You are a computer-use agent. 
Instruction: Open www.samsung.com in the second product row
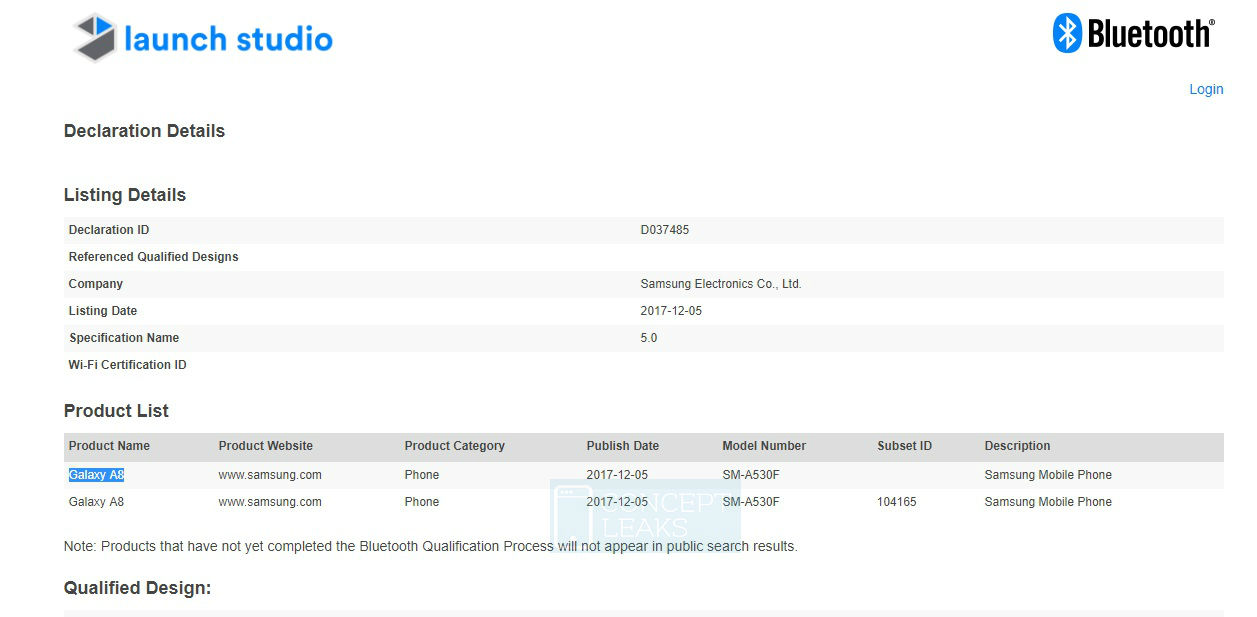tap(270, 502)
